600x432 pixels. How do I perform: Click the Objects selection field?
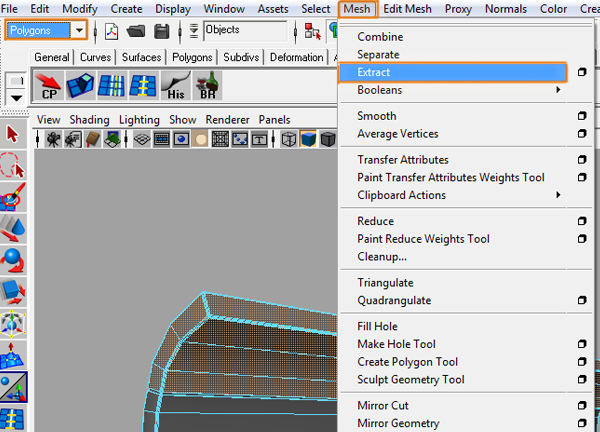(x=245, y=31)
